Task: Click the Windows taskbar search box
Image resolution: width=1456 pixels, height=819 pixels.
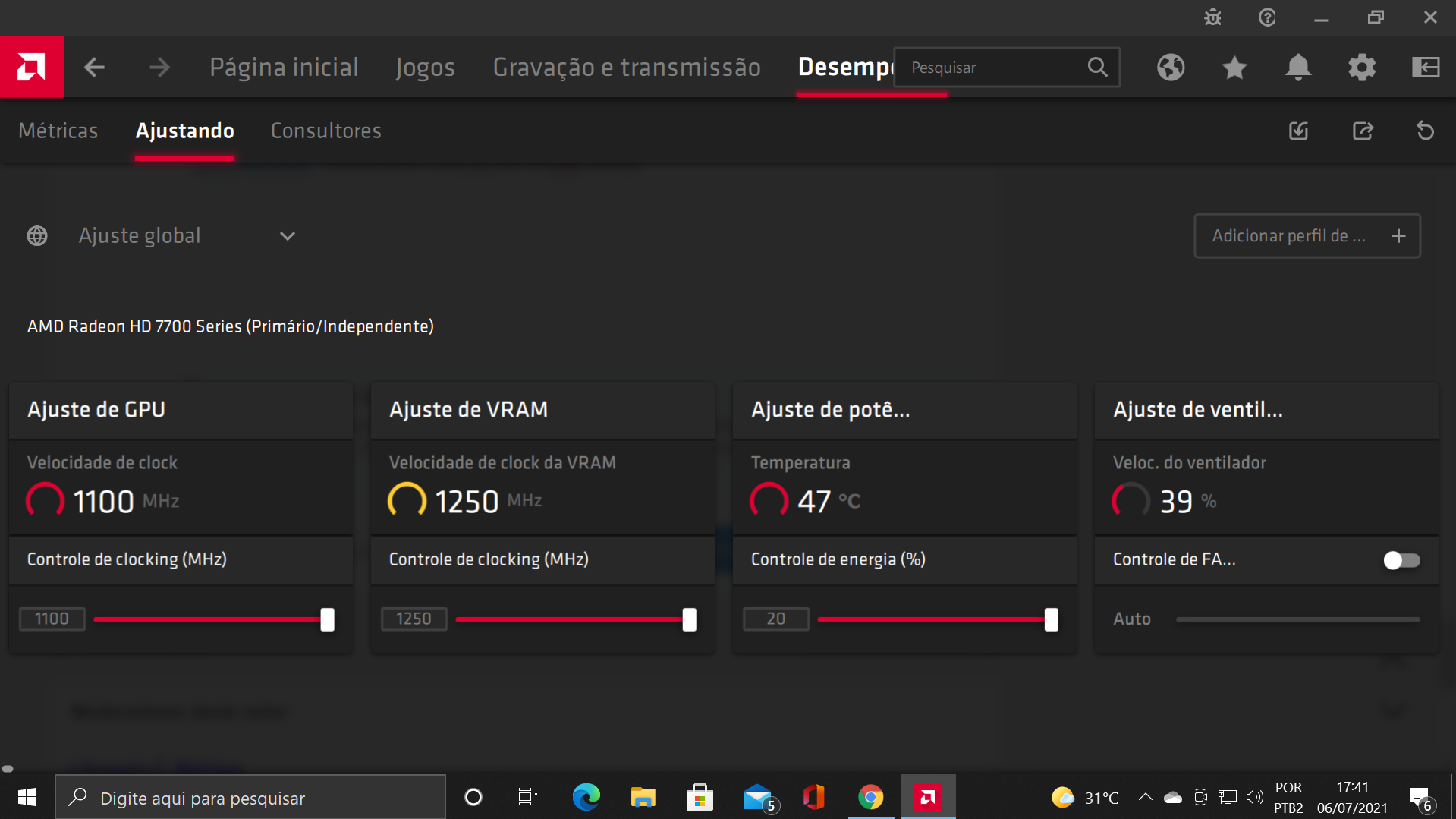Action: point(250,797)
